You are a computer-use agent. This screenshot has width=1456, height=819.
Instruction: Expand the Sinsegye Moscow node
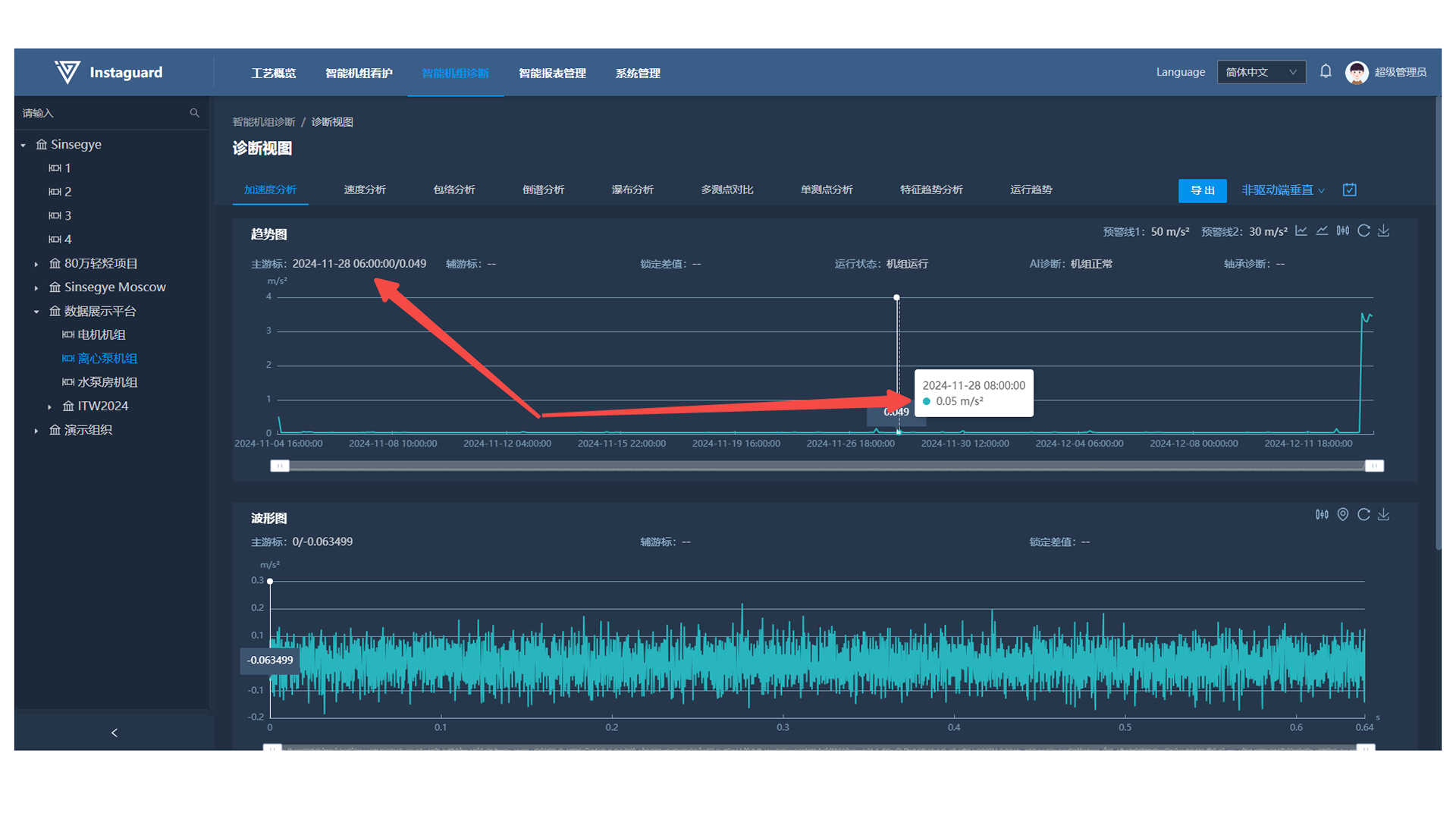(x=36, y=287)
